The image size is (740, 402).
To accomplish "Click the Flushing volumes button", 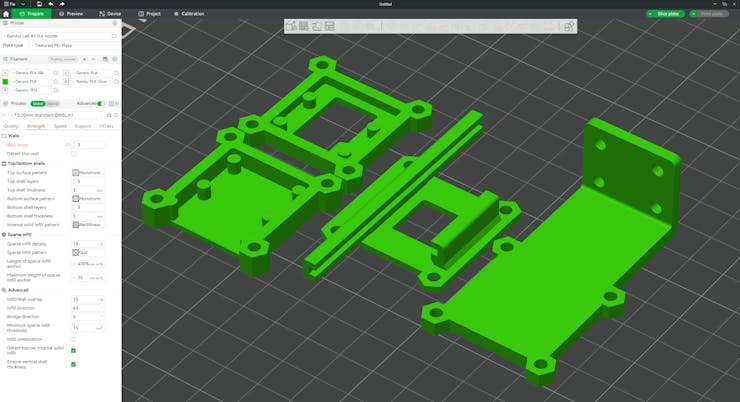I will click(63, 59).
